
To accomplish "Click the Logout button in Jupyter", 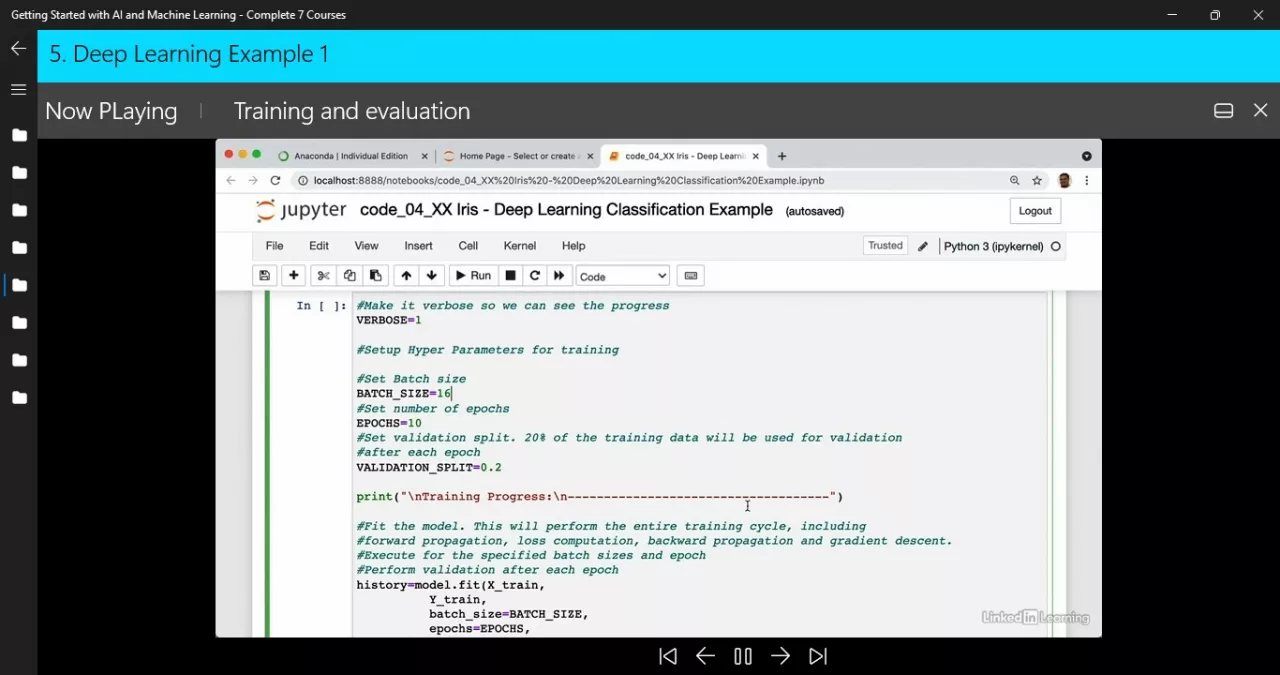I will 1035,211.
